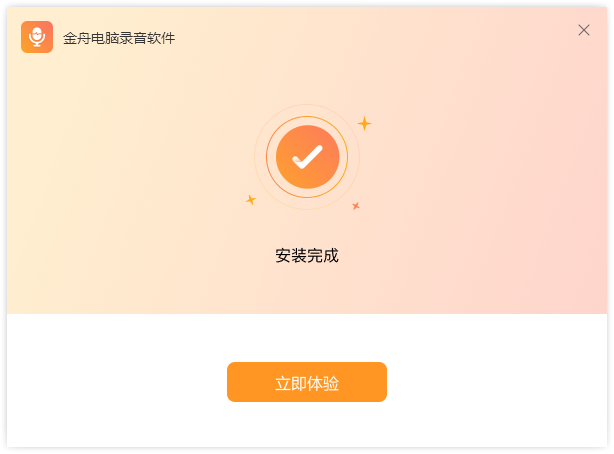Viewport: 614px width, 454px height.
Task: Click the white checkmark success icon
Action: [x=307, y=157]
